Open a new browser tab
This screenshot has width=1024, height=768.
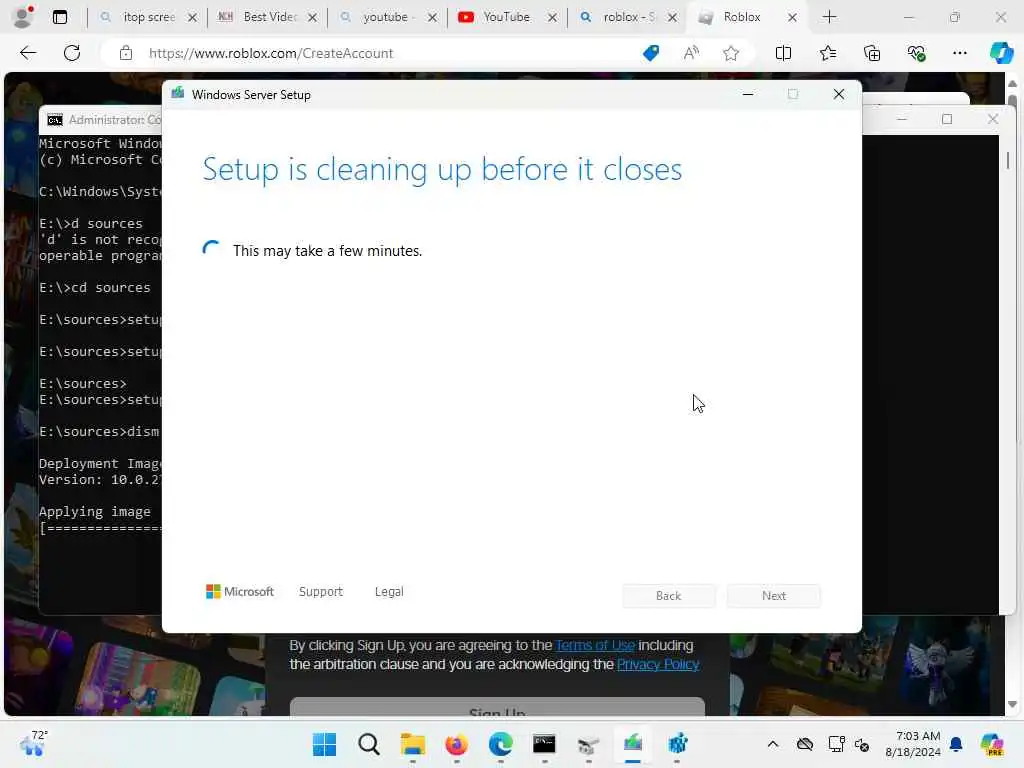pyautogui.click(x=829, y=17)
